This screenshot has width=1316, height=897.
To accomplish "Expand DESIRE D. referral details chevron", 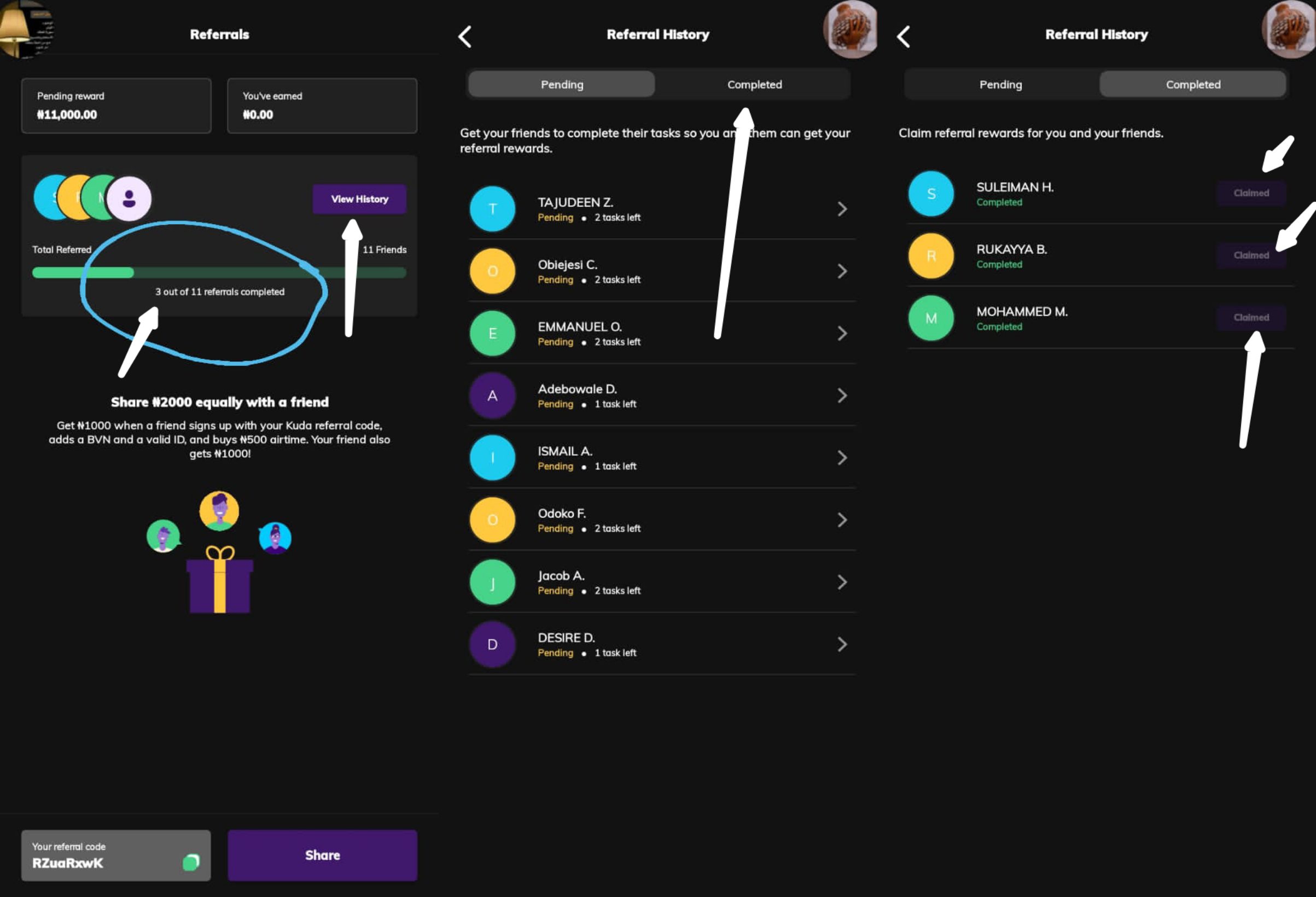I will (842, 644).
